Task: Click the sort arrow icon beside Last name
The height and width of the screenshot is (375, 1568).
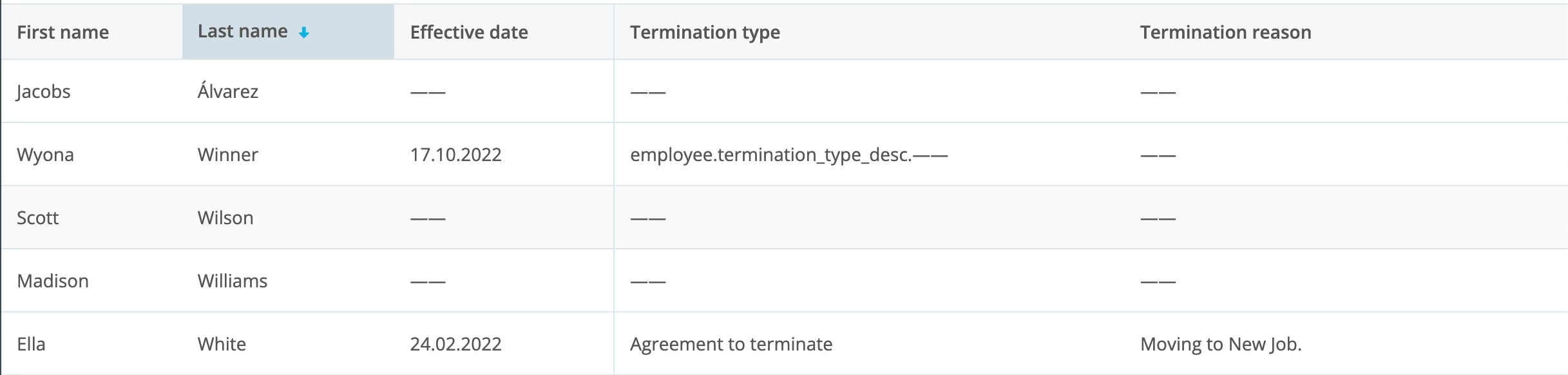Action: click(304, 33)
